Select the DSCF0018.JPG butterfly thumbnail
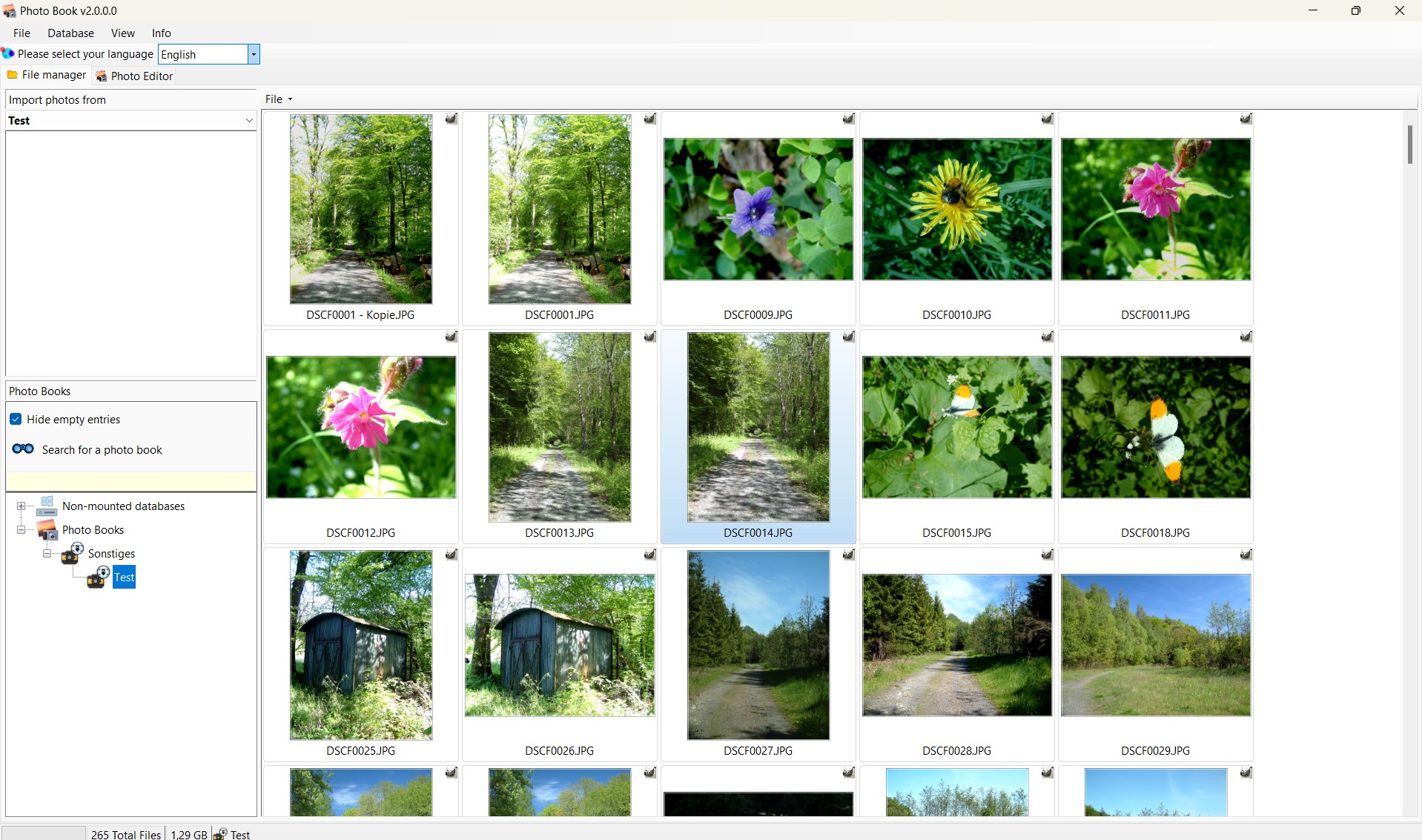 point(1155,427)
